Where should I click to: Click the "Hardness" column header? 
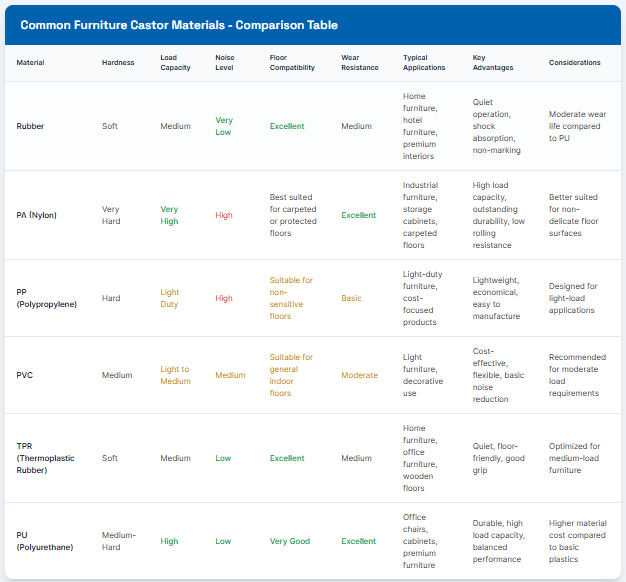click(117, 63)
